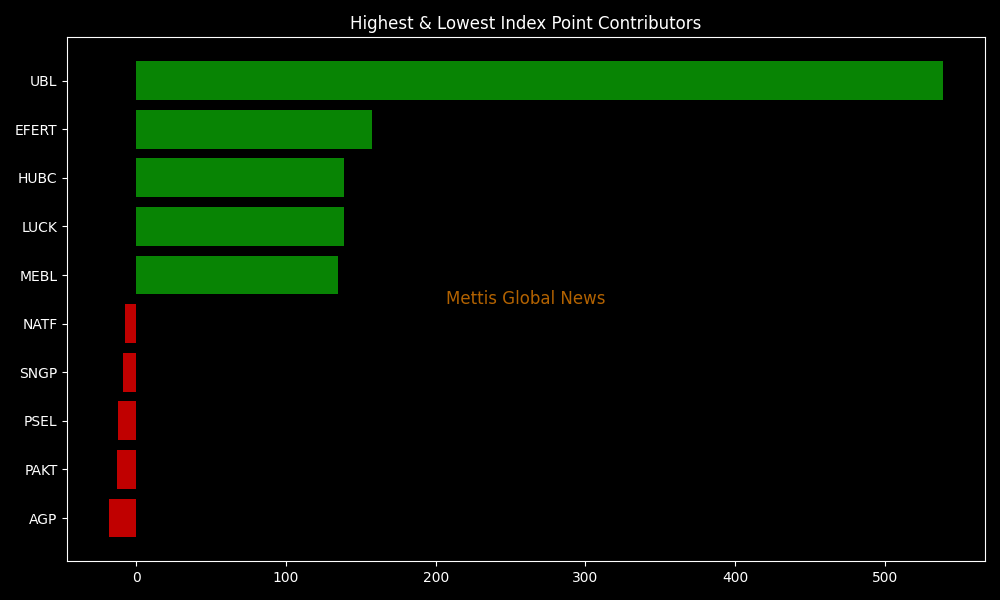Click the 'LUCK' y-axis label
This screenshot has width=1000, height=600.
[40, 228]
